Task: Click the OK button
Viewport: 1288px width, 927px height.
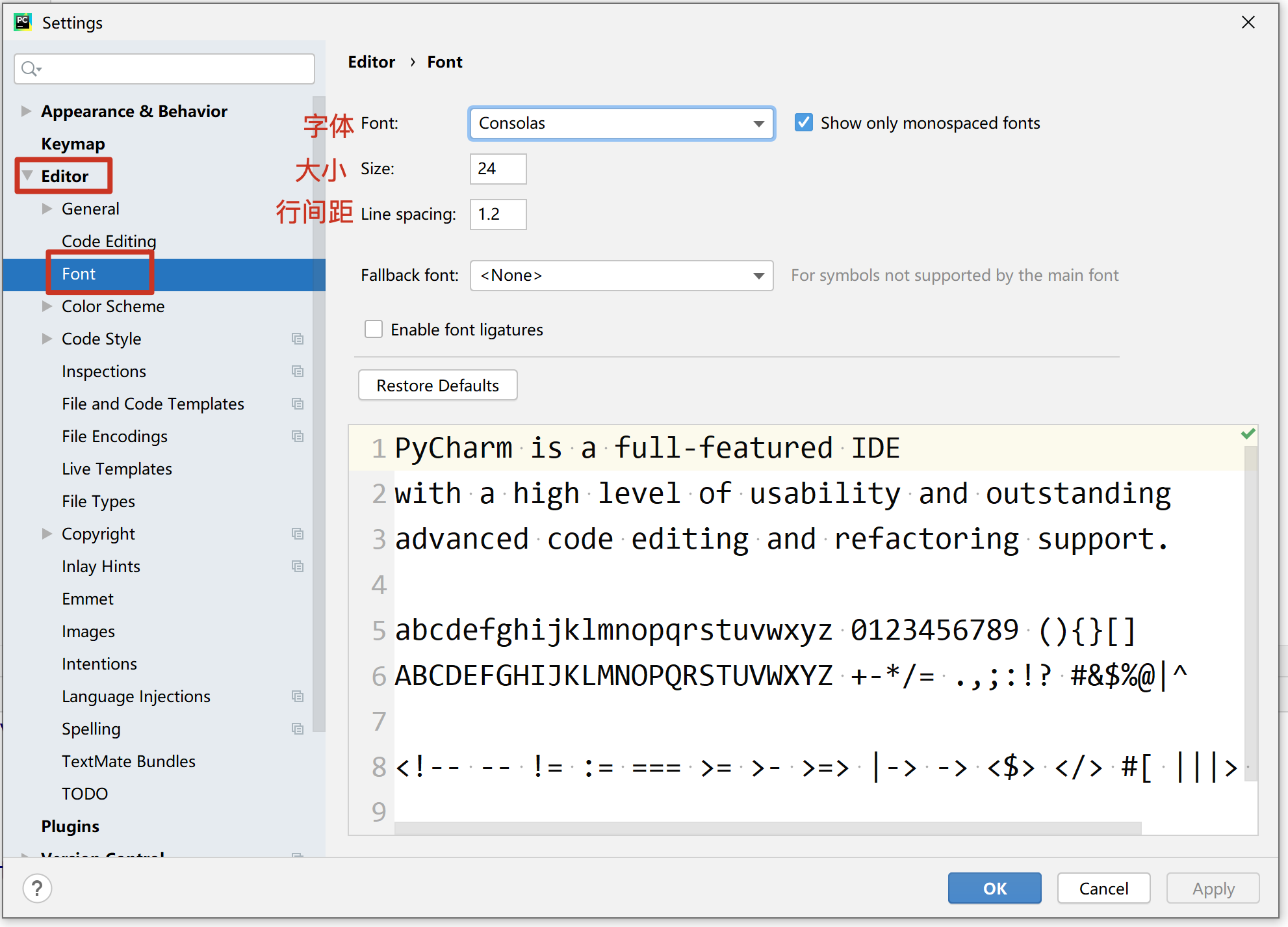Action: pyautogui.click(x=994, y=888)
